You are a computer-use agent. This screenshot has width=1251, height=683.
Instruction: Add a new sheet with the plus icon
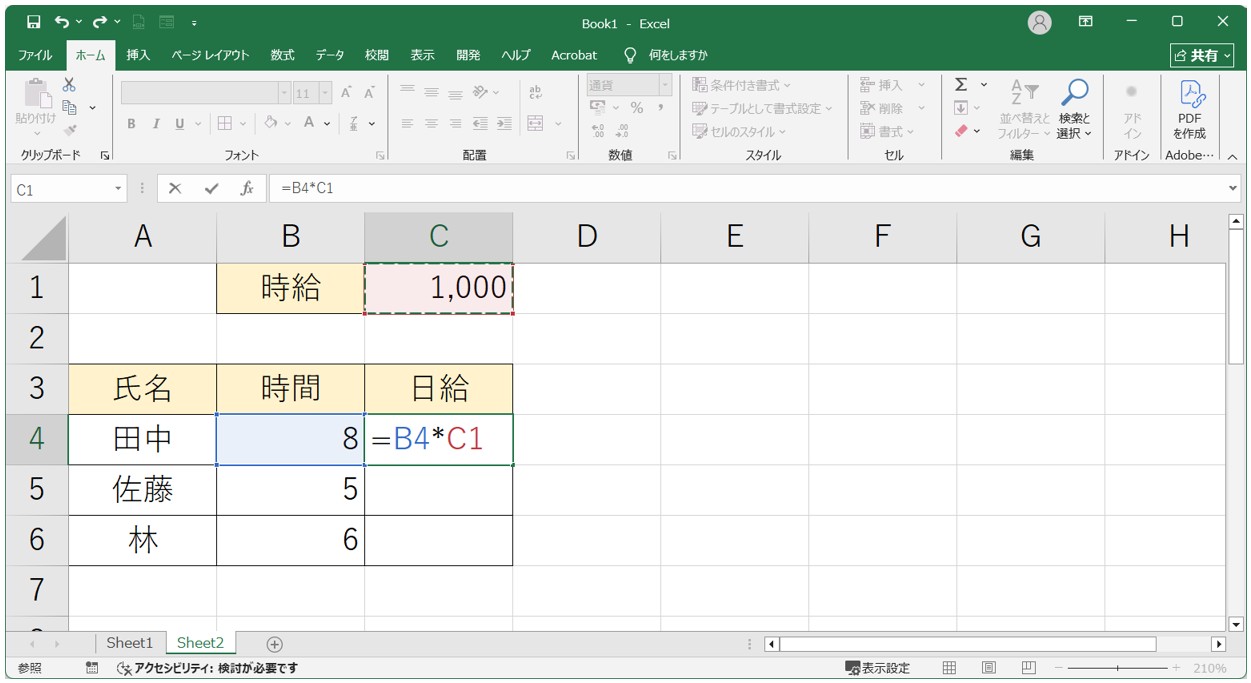click(x=275, y=644)
